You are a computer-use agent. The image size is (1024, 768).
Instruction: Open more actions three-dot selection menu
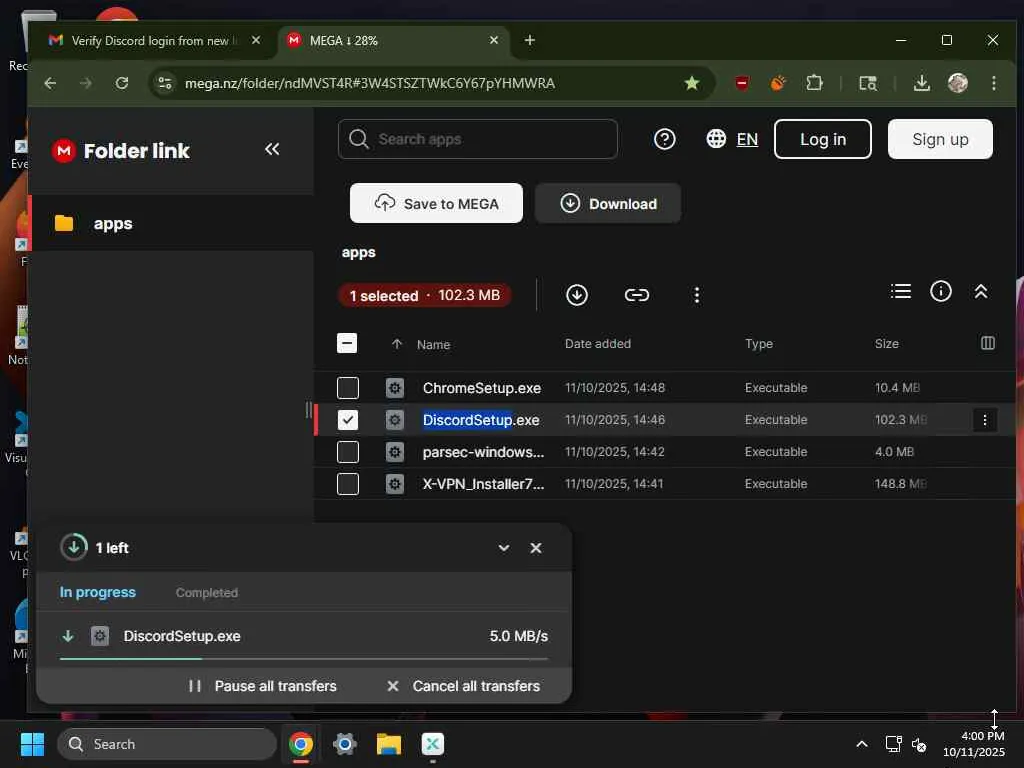[x=696, y=295]
